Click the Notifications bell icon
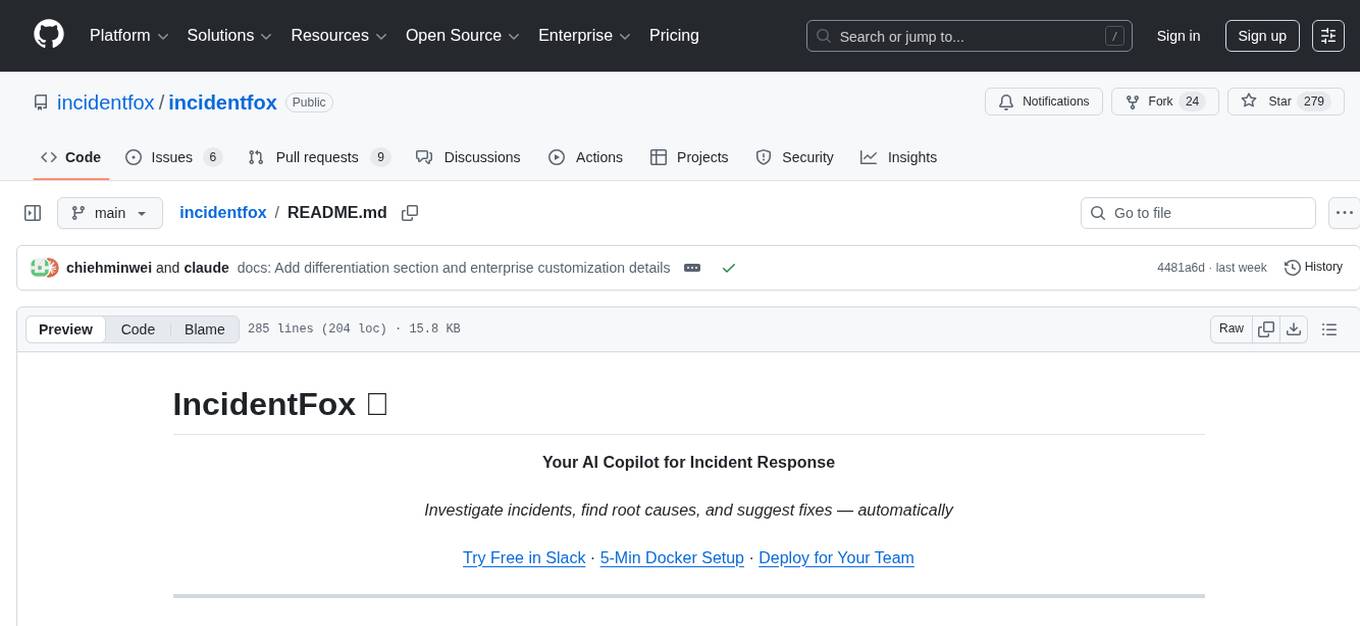Image resolution: width=1360 pixels, height=626 pixels. coord(1005,101)
